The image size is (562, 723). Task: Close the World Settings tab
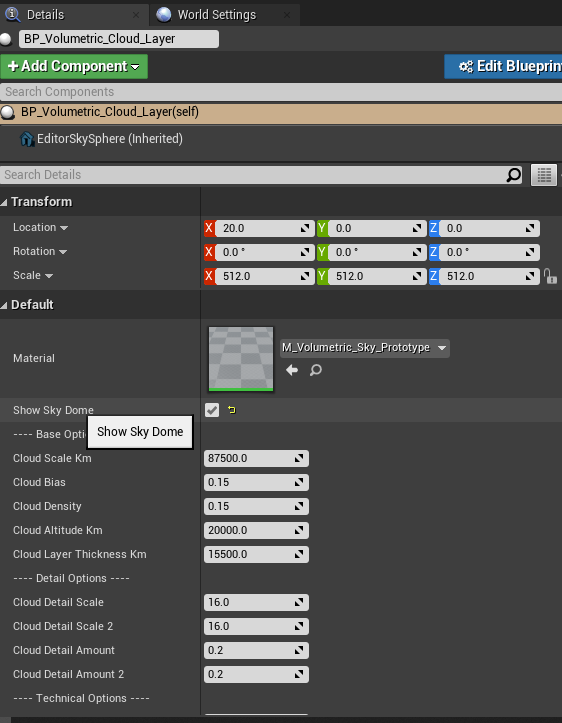click(287, 15)
